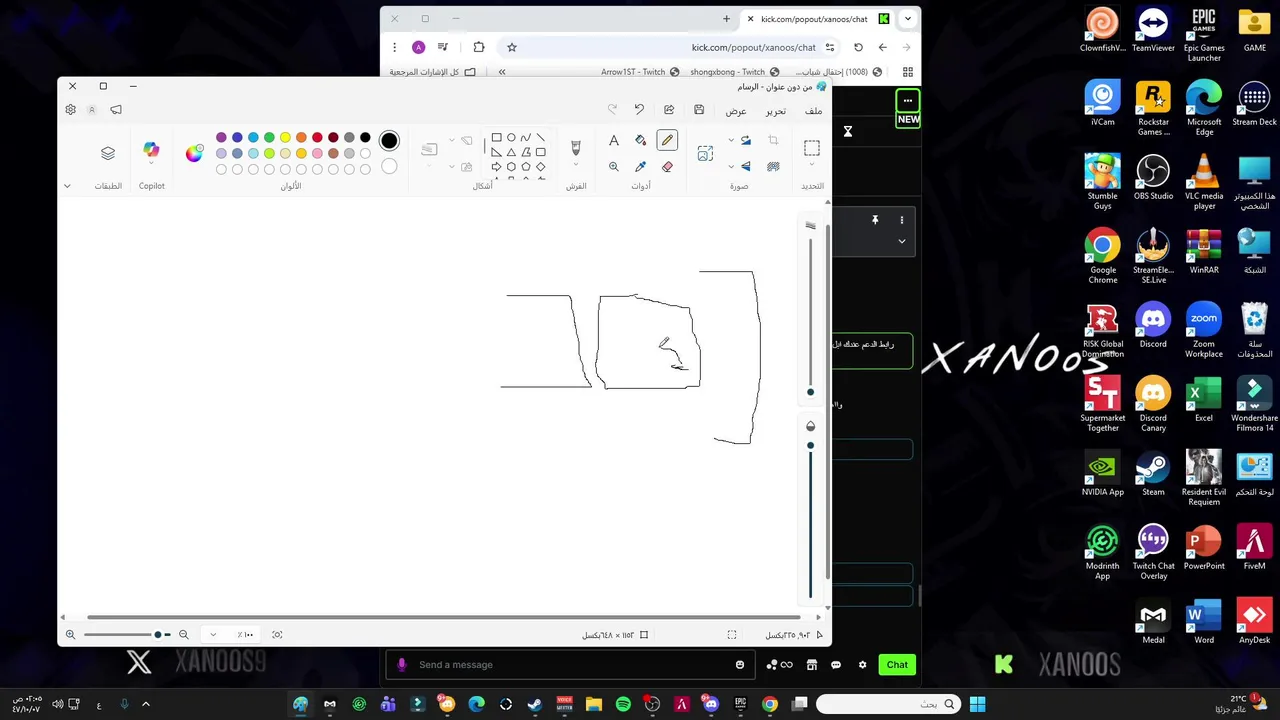This screenshot has width=1280, height=720.
Task: Toggle the keyboard language indicator in taskbar
Action: point(99,705)
